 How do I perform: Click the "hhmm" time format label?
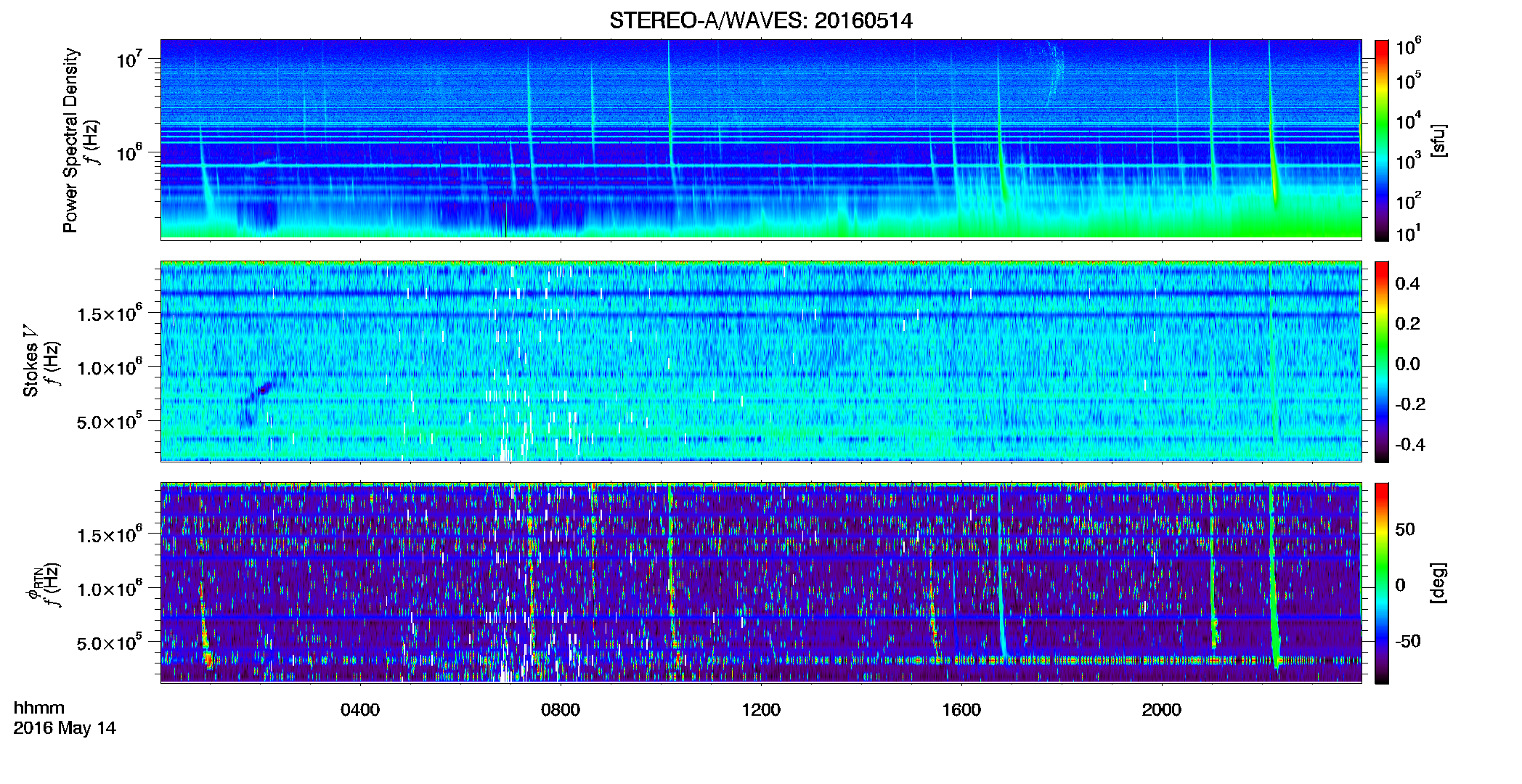39,709
